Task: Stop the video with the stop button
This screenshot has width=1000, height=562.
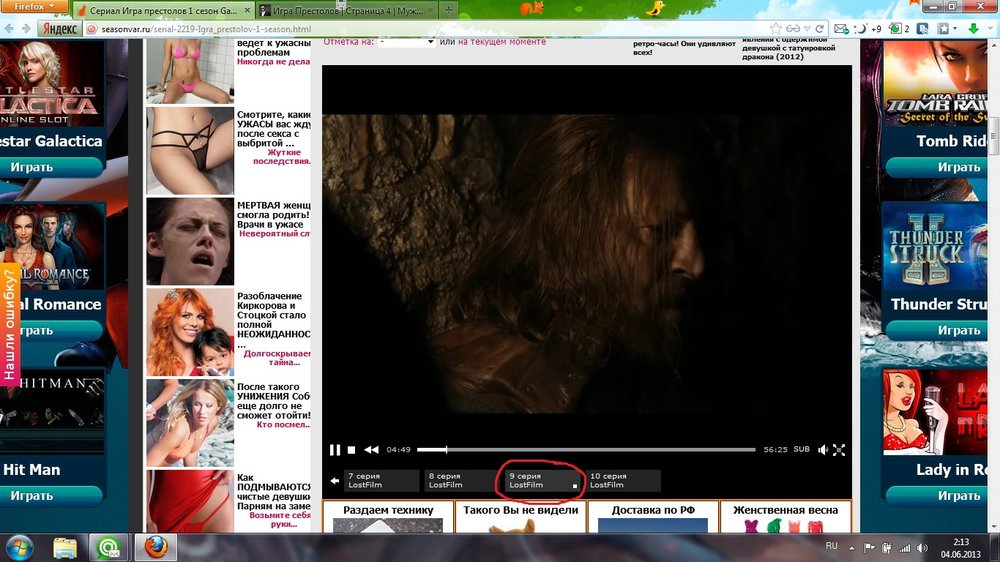Action: [x=352, y=450]
